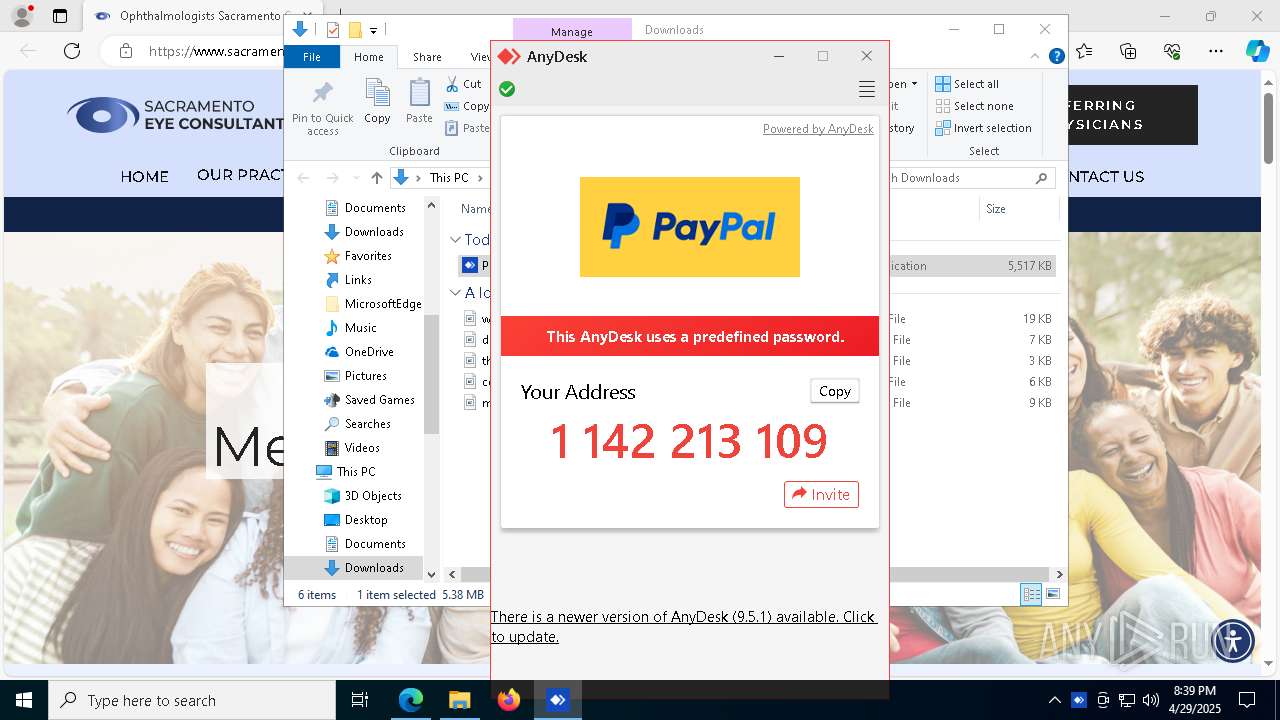
Task: Launch Firefox from the taskbar
Action: tap(509, 700)
